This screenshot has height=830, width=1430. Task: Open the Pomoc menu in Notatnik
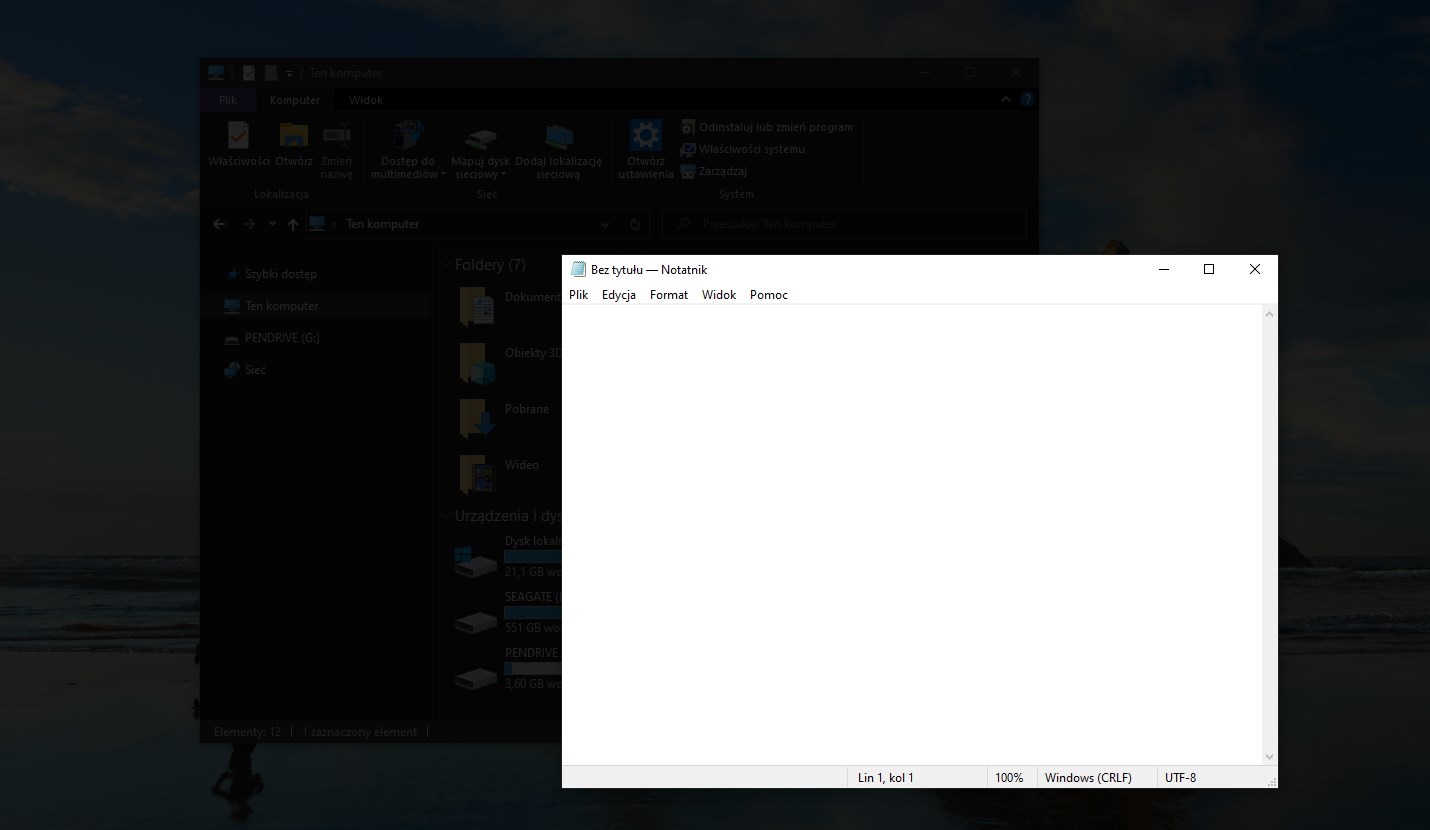(x=769, y=295)
